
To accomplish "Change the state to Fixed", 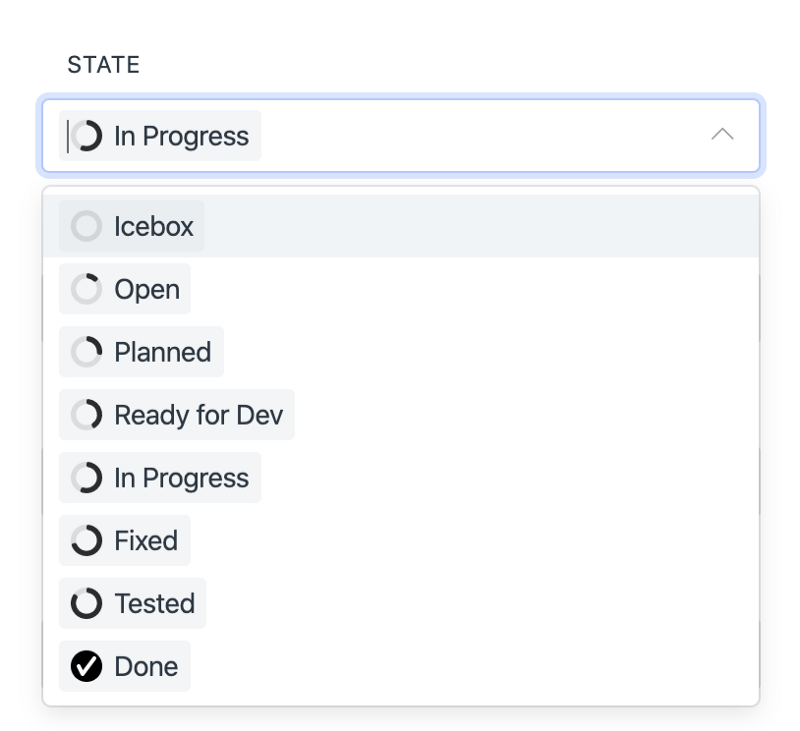I will click(146, 541).
